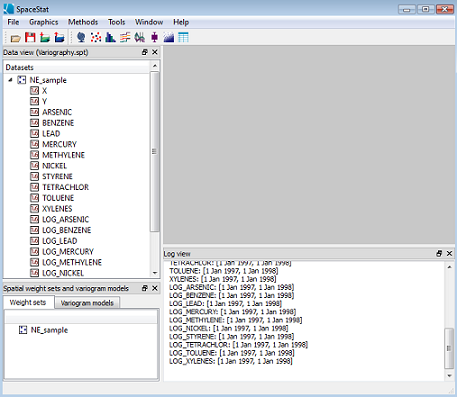The width and height of the screenshot is (457, 397).
Task: Save project with the red floppy icon
Action: click(30, 37)
